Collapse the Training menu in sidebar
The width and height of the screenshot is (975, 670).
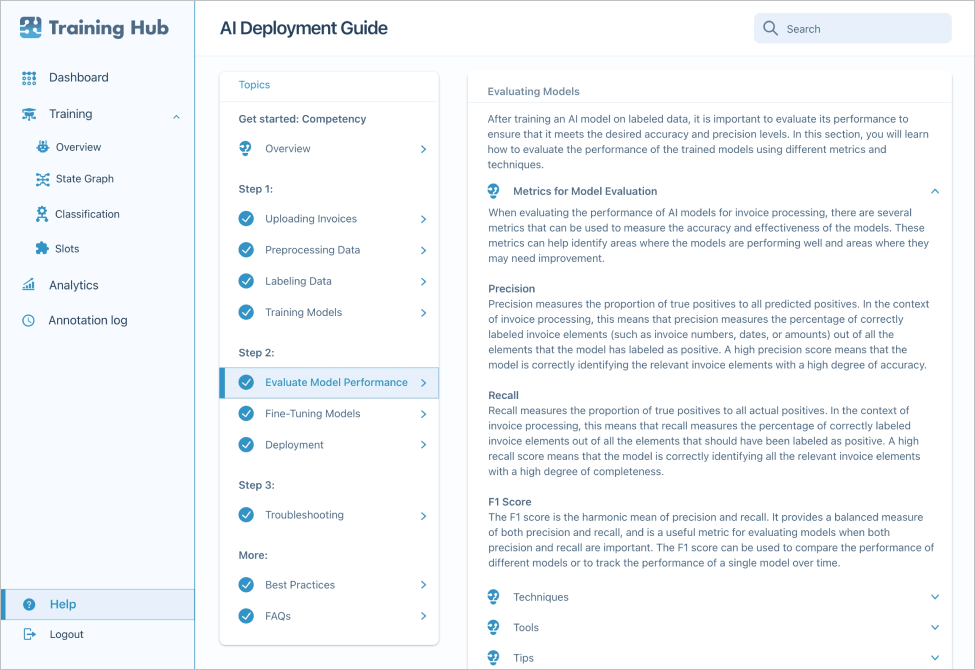176,116
